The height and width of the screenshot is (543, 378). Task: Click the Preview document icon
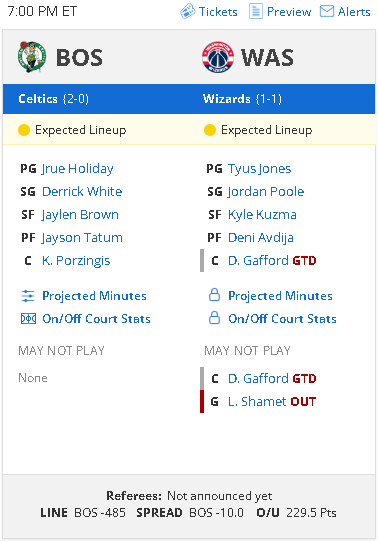(x=256, y=11)
